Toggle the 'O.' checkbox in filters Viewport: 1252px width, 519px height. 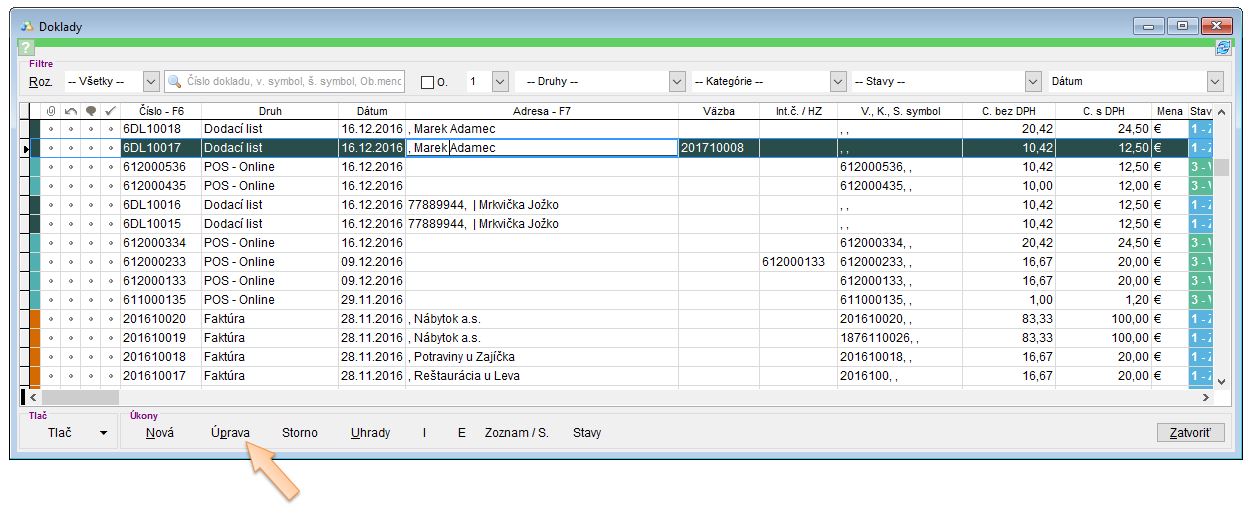pyautogui.click(x=427, y=82)
